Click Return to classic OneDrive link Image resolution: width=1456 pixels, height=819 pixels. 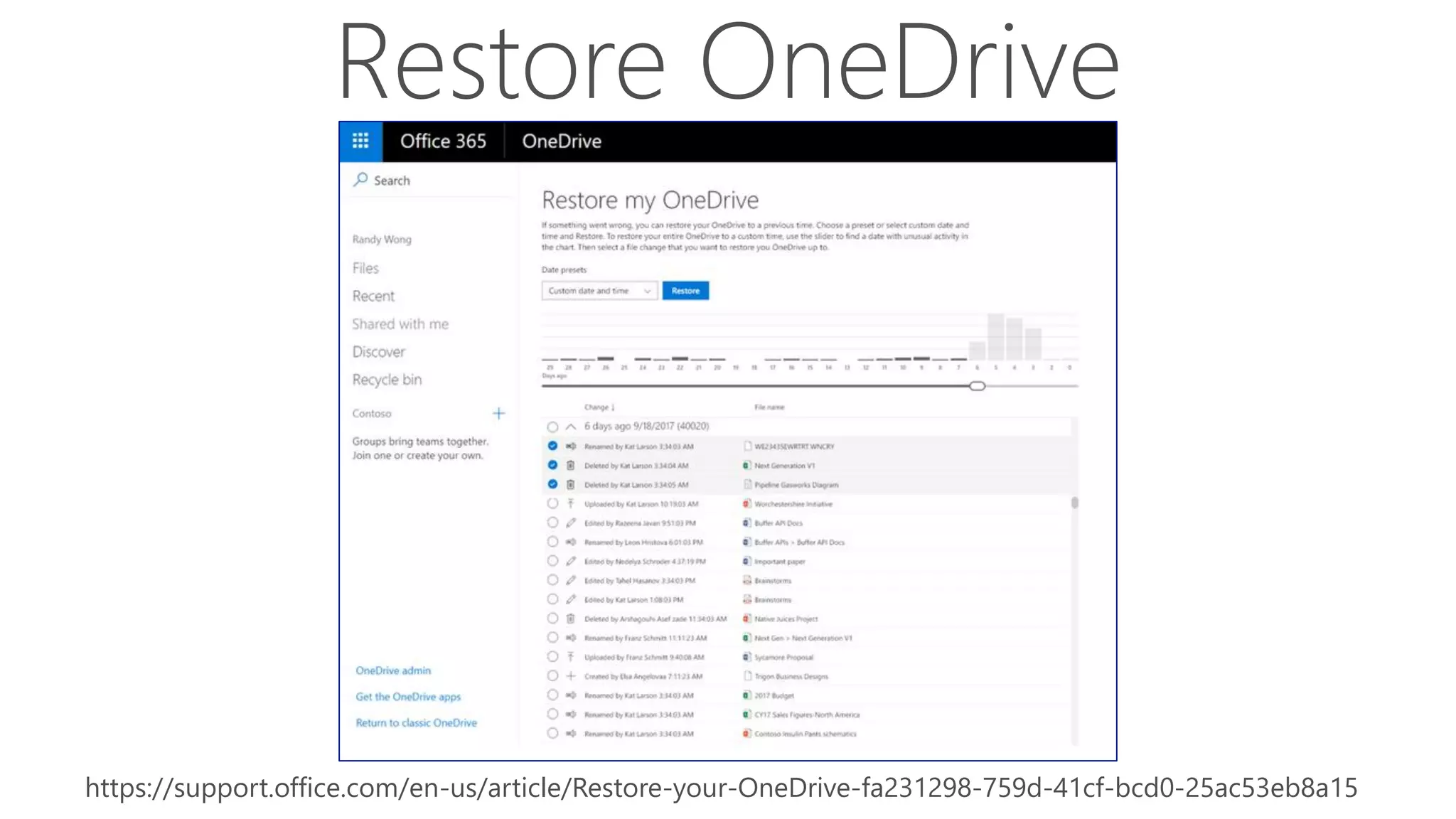[416, 723]
